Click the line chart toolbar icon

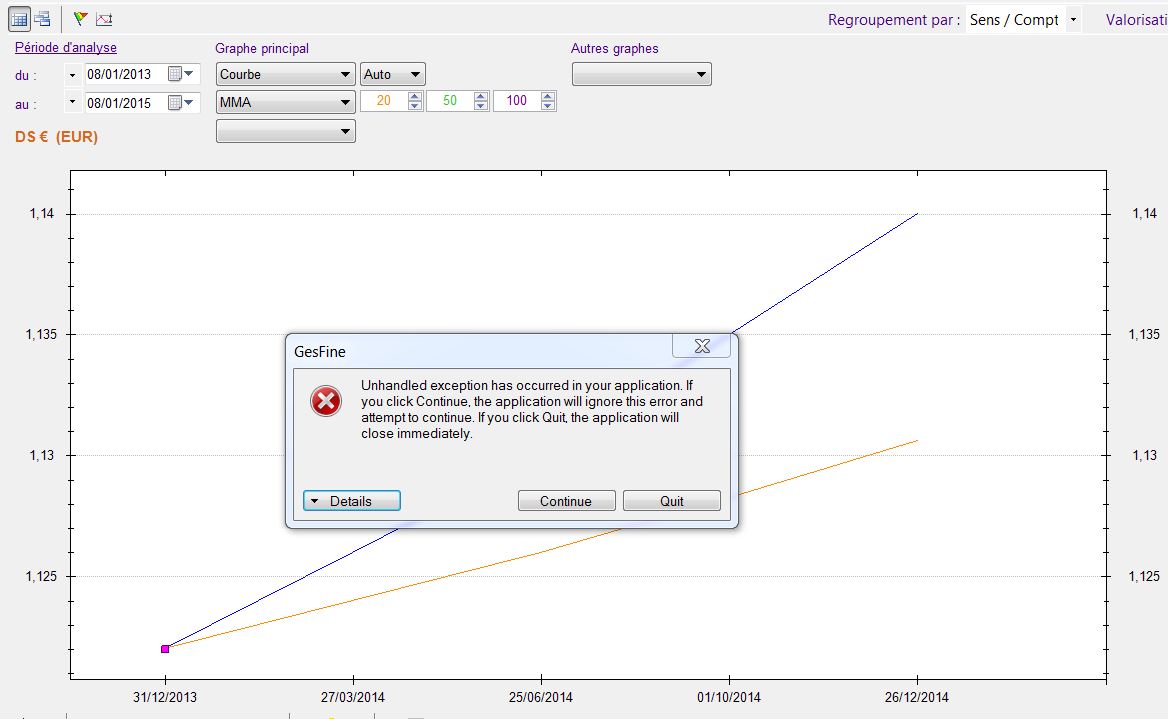(104, 19)
